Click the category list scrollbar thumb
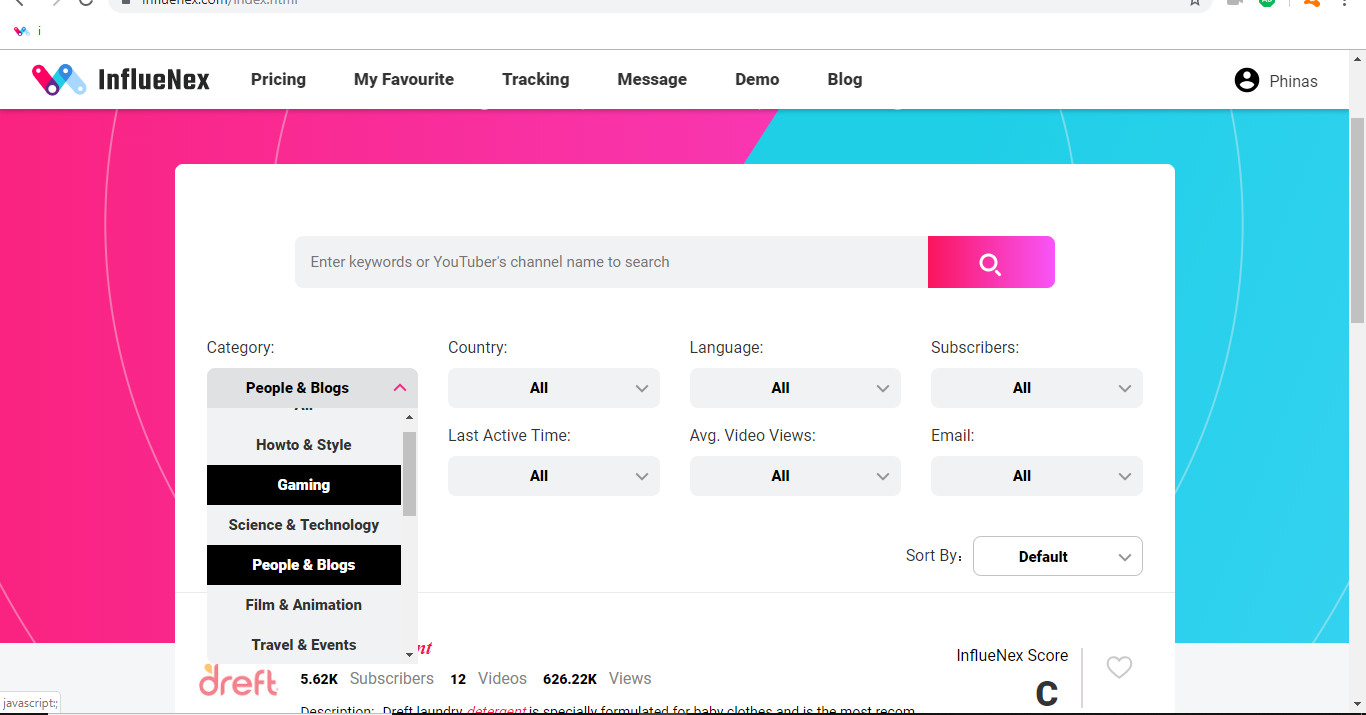This screenshot has width=1366, height=715. (x=409, y=474)
